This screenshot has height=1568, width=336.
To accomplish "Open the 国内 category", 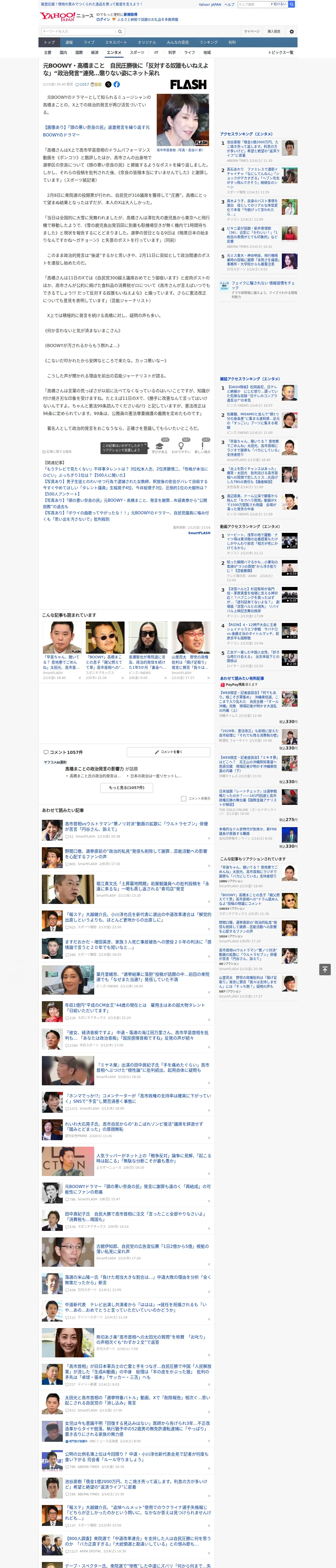I will click(x=63, y=52).
